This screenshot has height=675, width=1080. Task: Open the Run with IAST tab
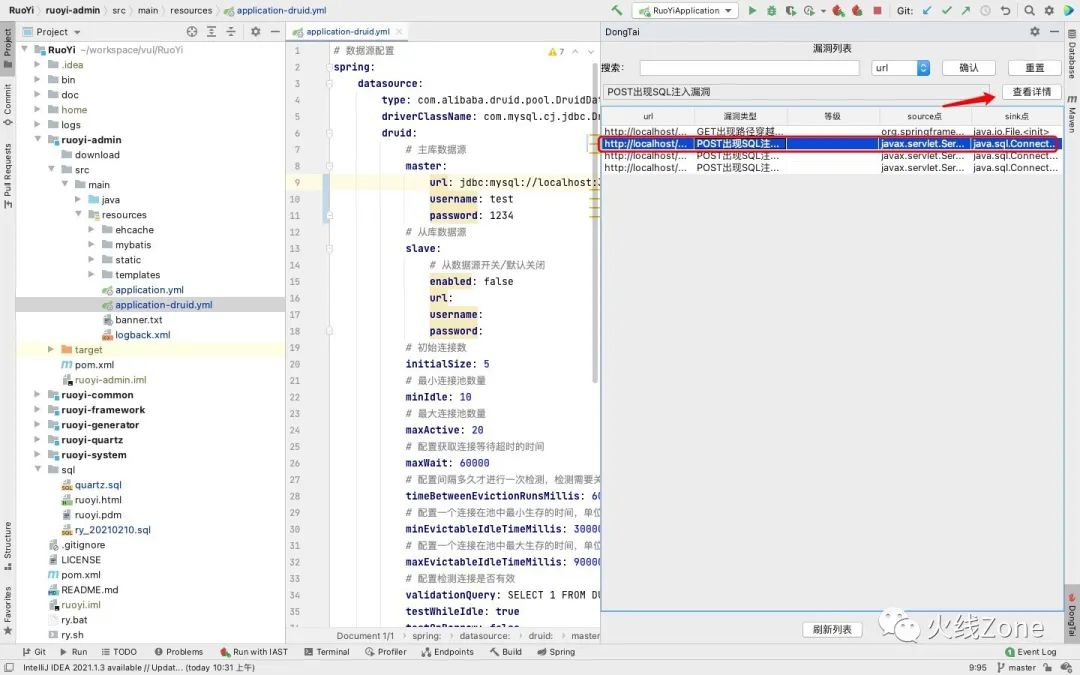tap(254, 652)
